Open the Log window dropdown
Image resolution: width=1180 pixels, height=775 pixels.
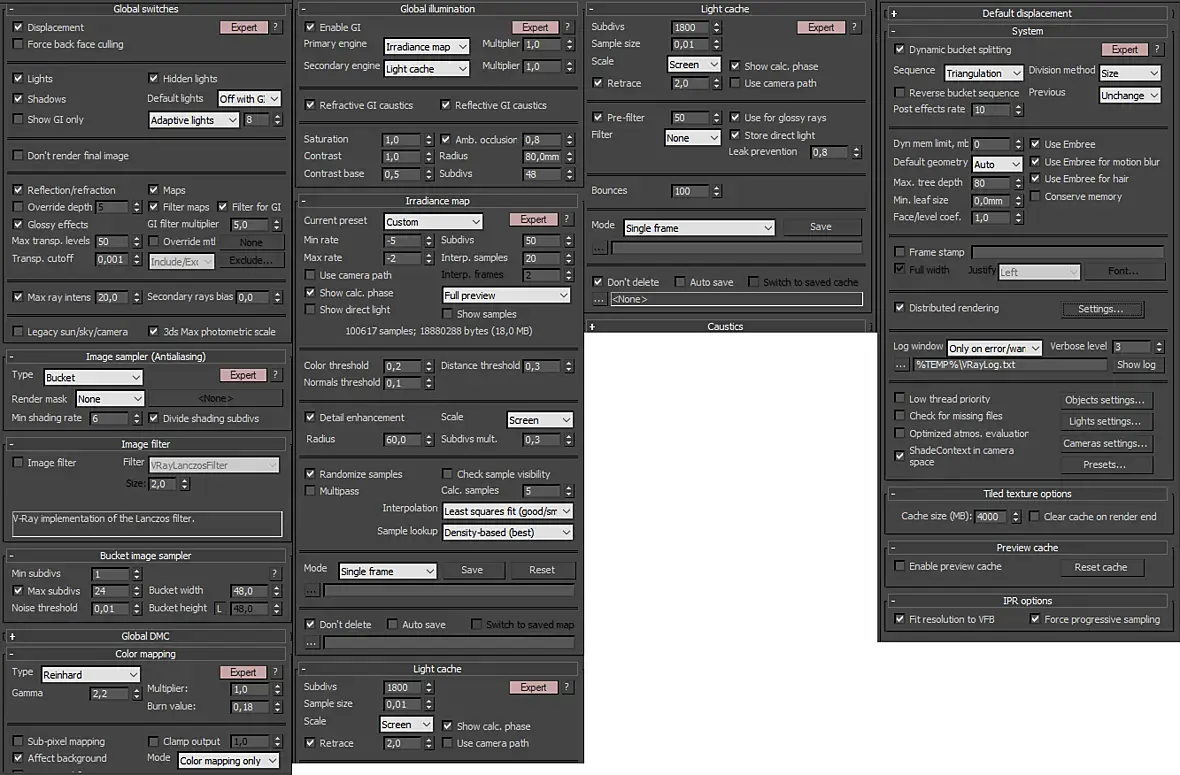click(x=994, y=348)
